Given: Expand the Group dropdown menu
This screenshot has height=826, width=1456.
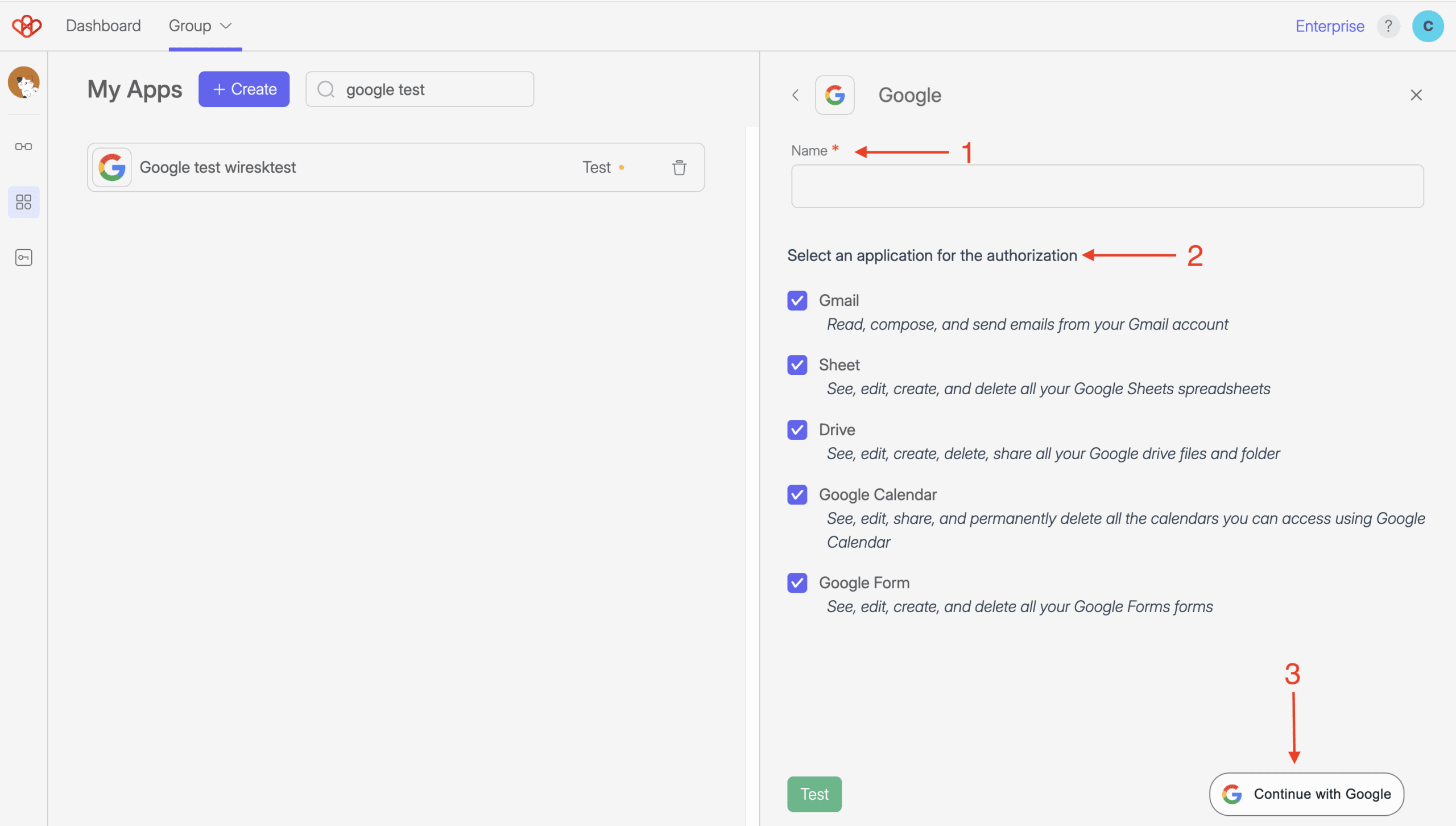Looking at the screenshot, I should coord(200,26).
